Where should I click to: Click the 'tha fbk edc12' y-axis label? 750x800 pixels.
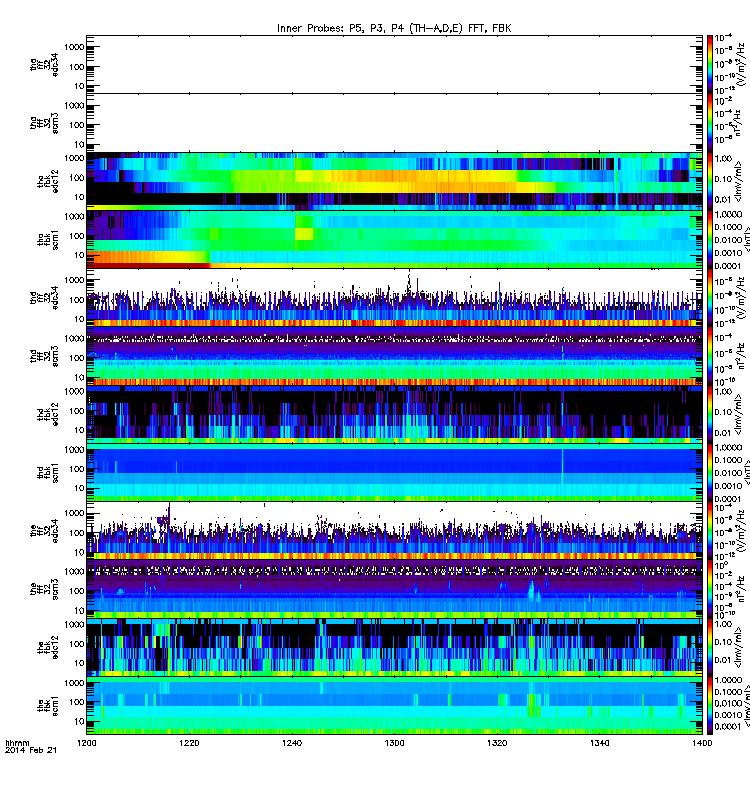[x=48, y=181]
